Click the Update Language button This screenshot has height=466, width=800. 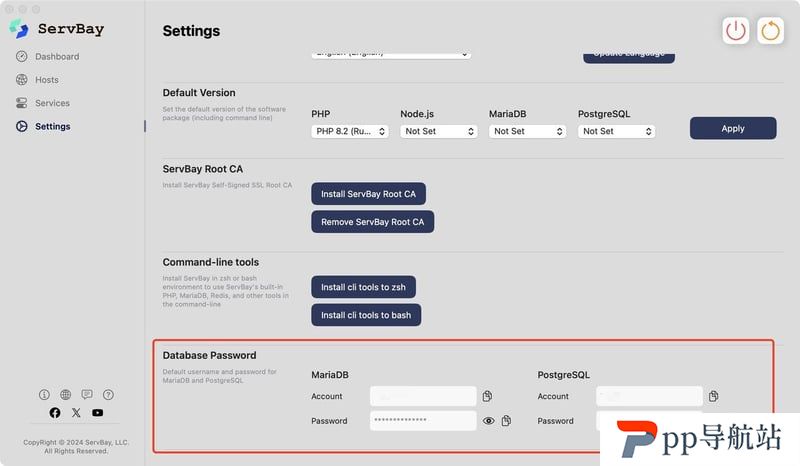coord(629,57)
